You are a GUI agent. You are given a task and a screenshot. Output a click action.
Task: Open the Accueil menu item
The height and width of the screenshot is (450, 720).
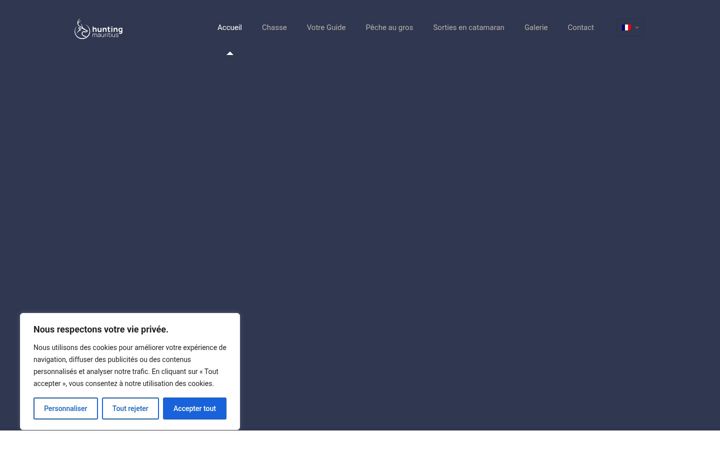230,28
